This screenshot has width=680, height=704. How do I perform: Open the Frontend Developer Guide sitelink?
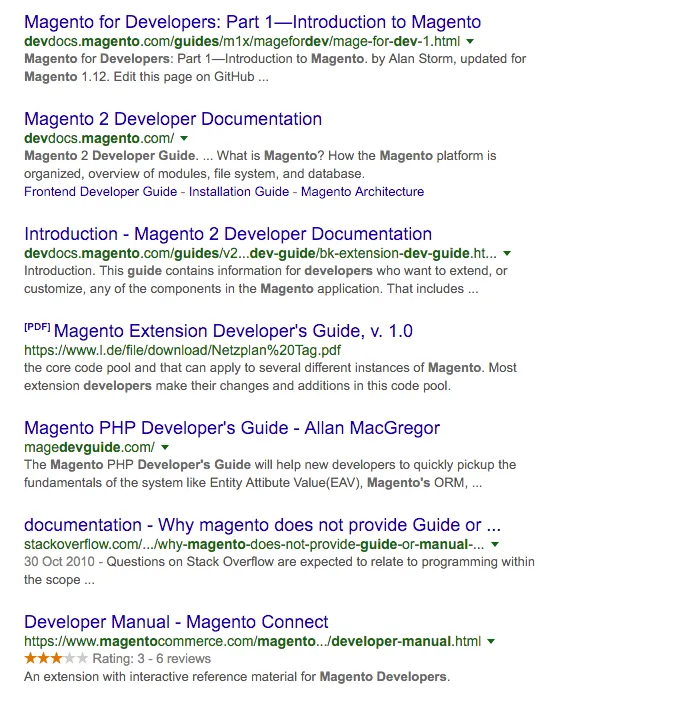pyautogui.click(x=101, y=192)
